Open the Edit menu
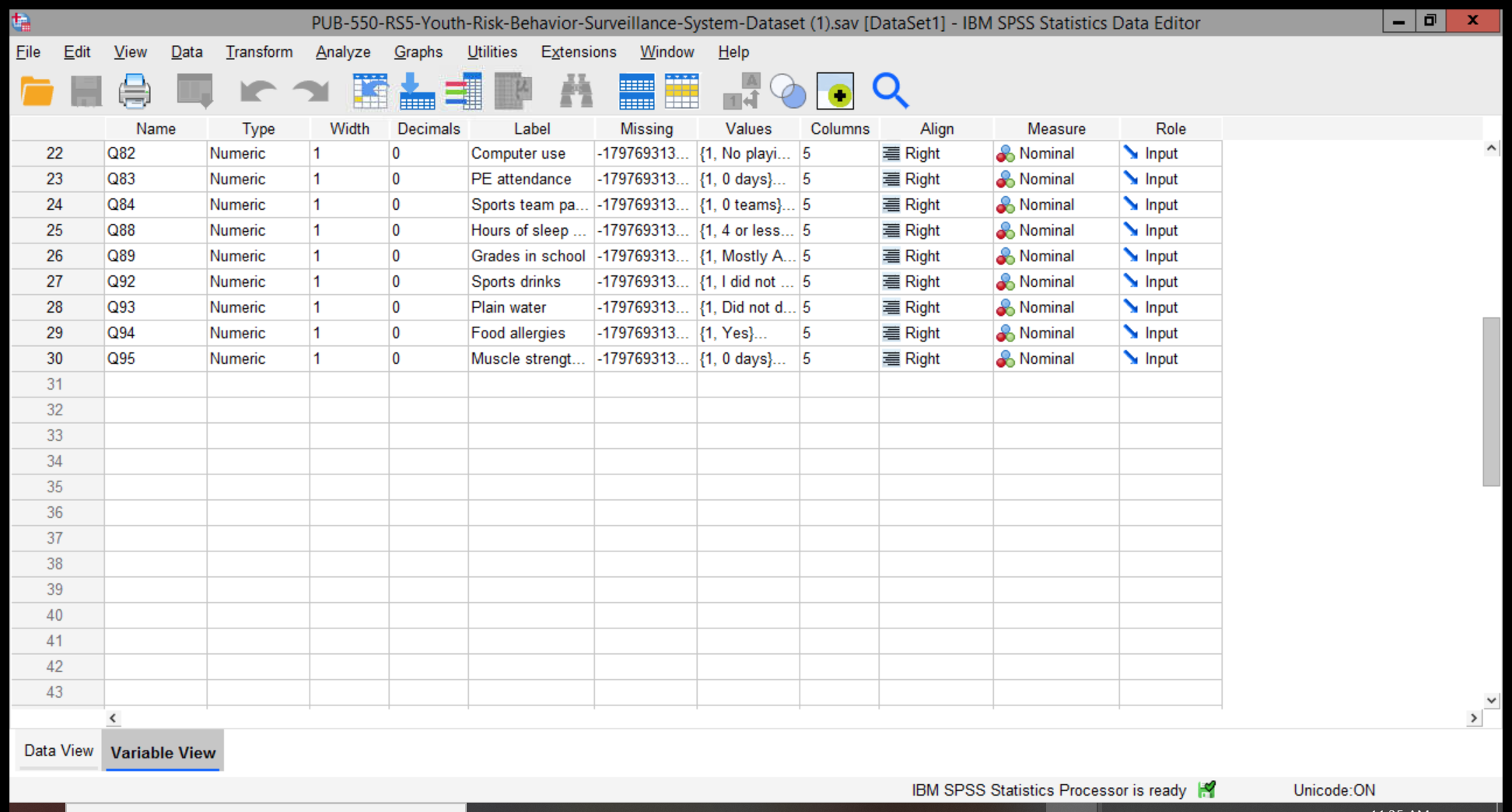The width and height of the screenshot is (1512, 812). tap(77, 52)
